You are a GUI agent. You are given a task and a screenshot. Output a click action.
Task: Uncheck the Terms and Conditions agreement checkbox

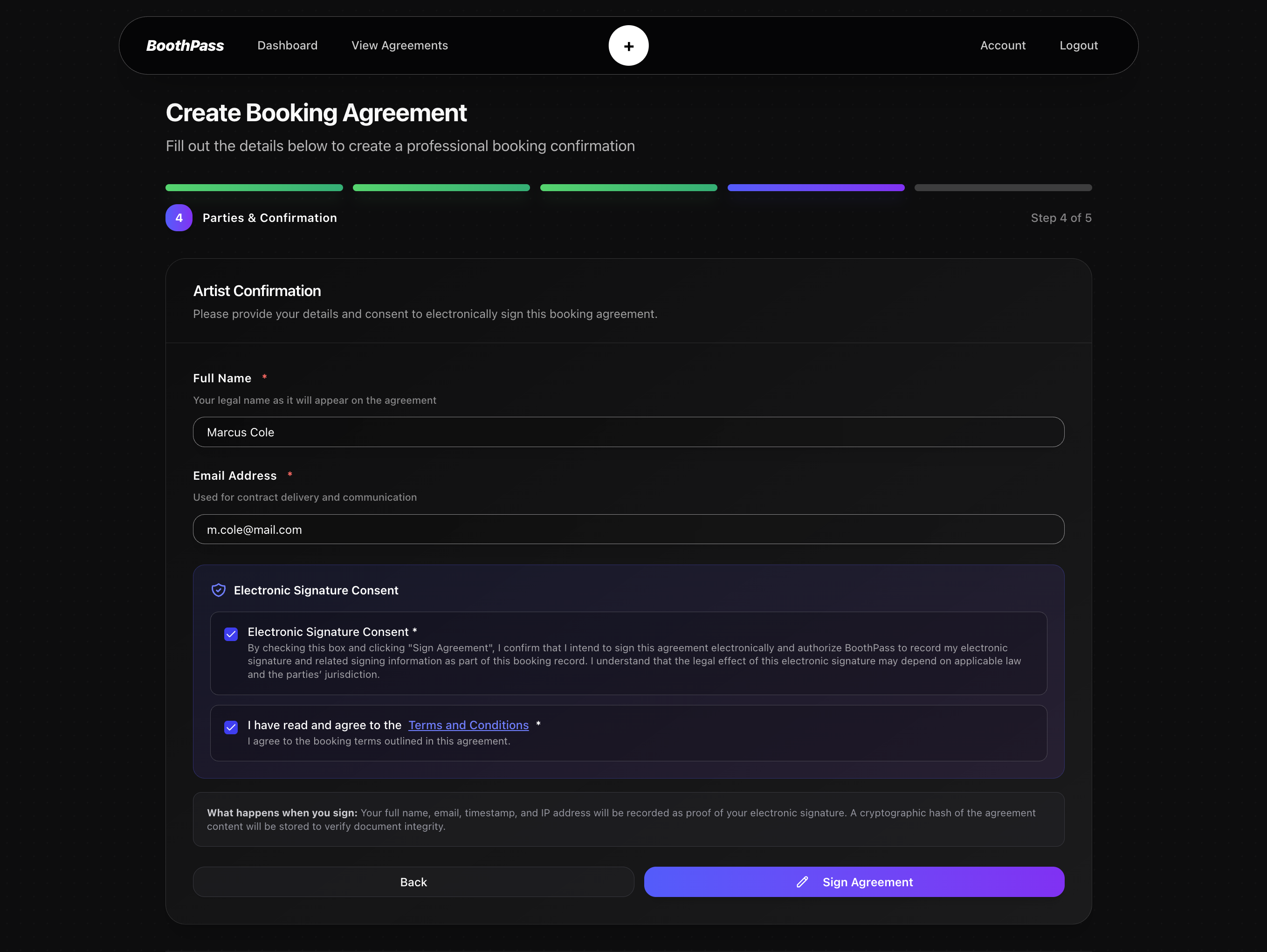point(231,727)
